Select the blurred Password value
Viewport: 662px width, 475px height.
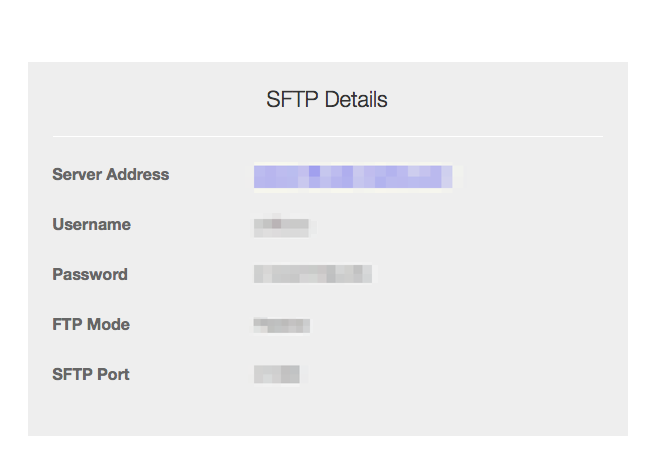[312, 274]
